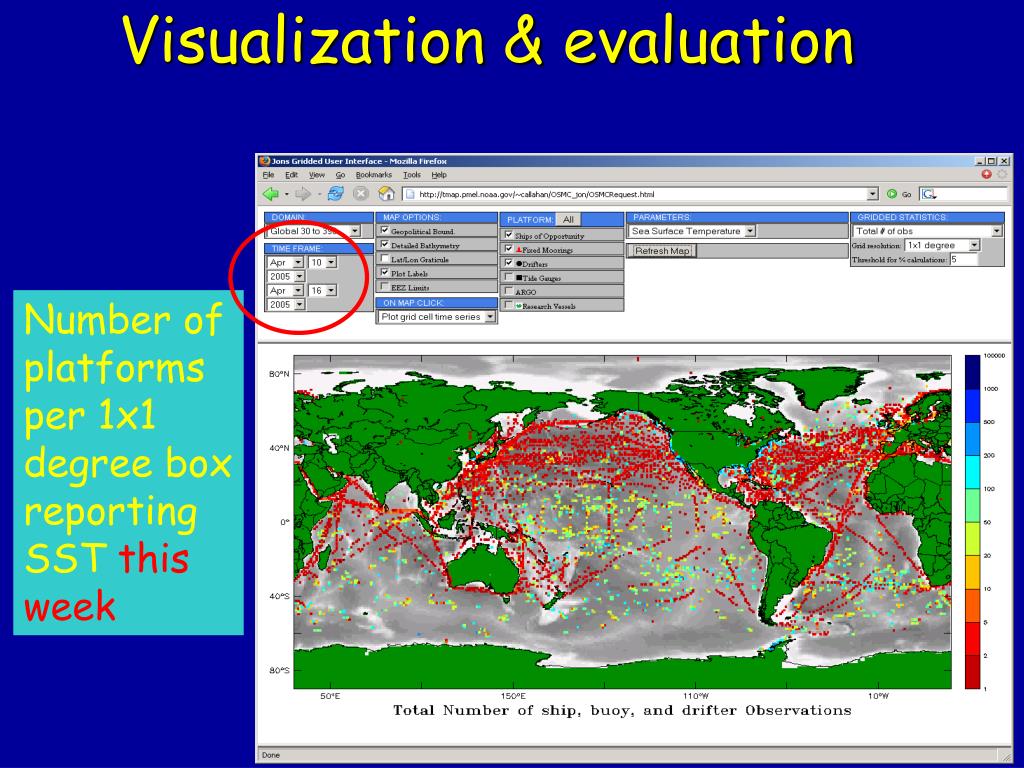1024x768 pixels.
Task: Open the back-history arrow beside Back
Action: coord(286,194)
